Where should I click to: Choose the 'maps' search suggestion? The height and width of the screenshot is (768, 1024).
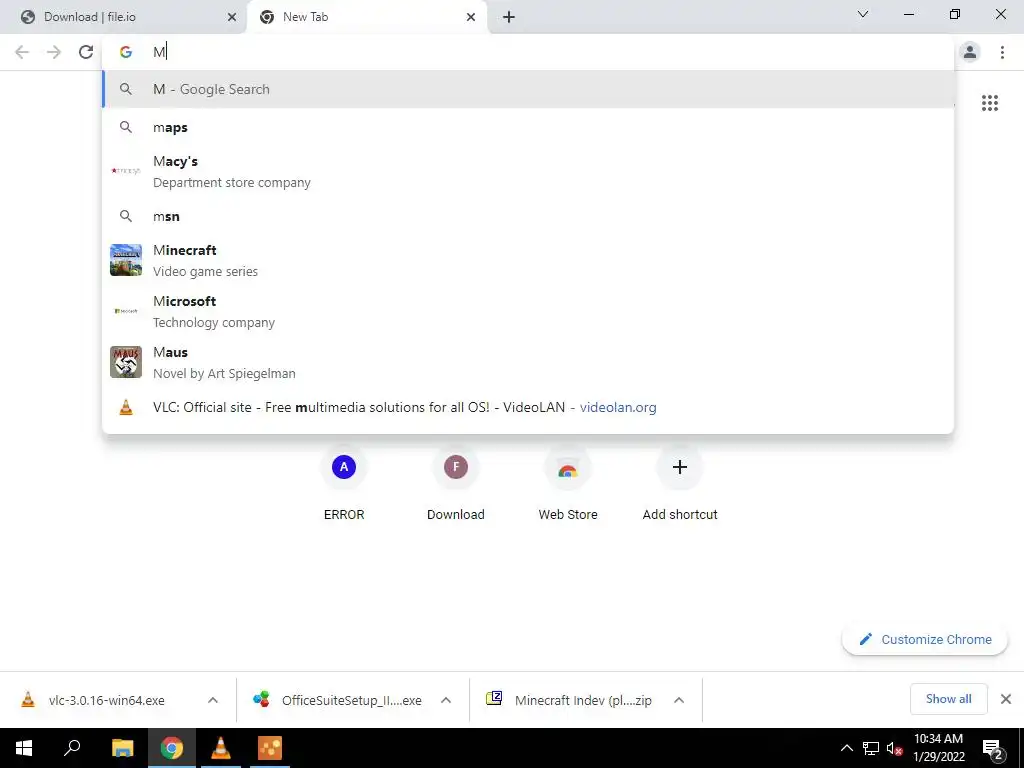click(x=528, y=127)
